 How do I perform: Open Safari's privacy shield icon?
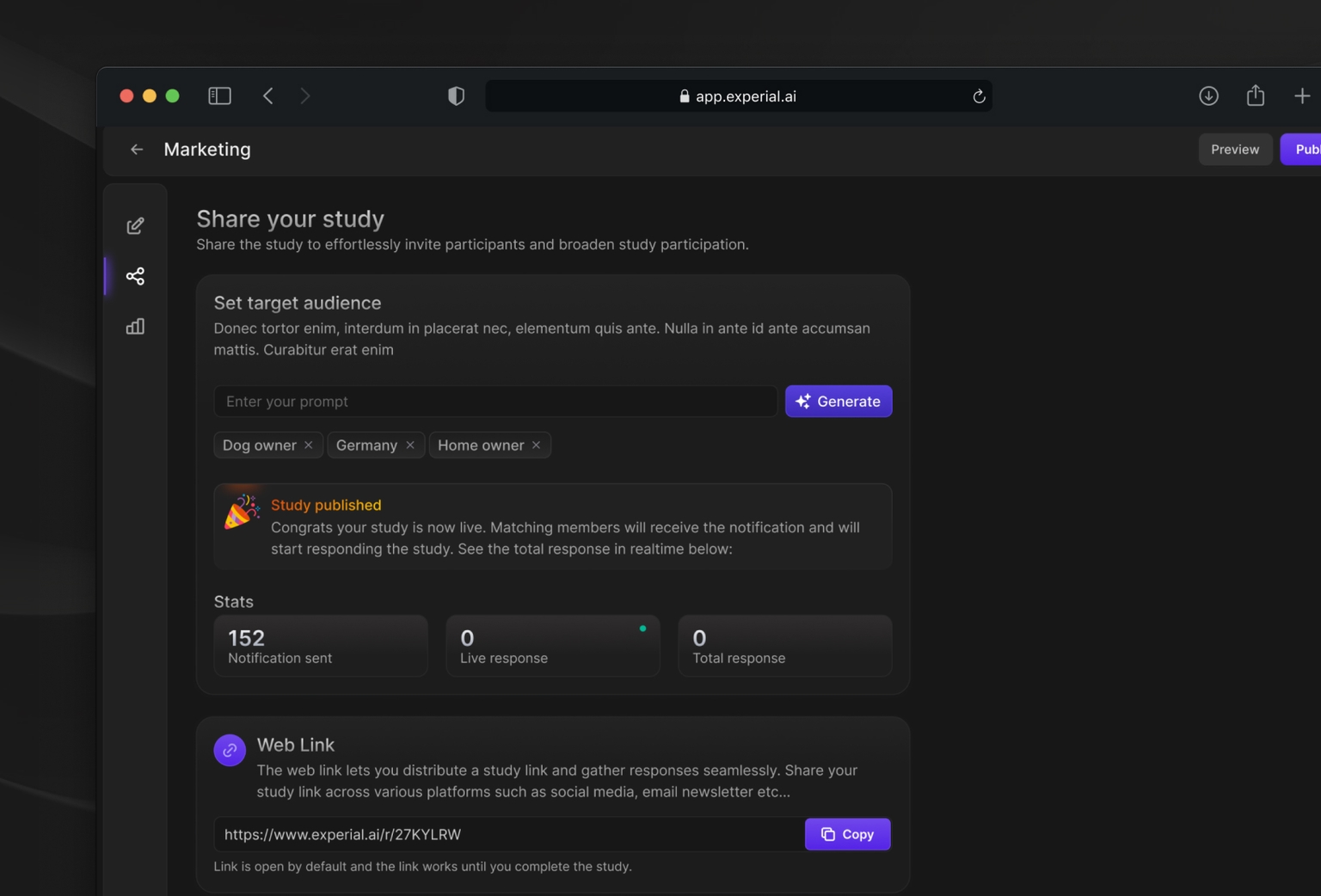[x=456, y=95]
